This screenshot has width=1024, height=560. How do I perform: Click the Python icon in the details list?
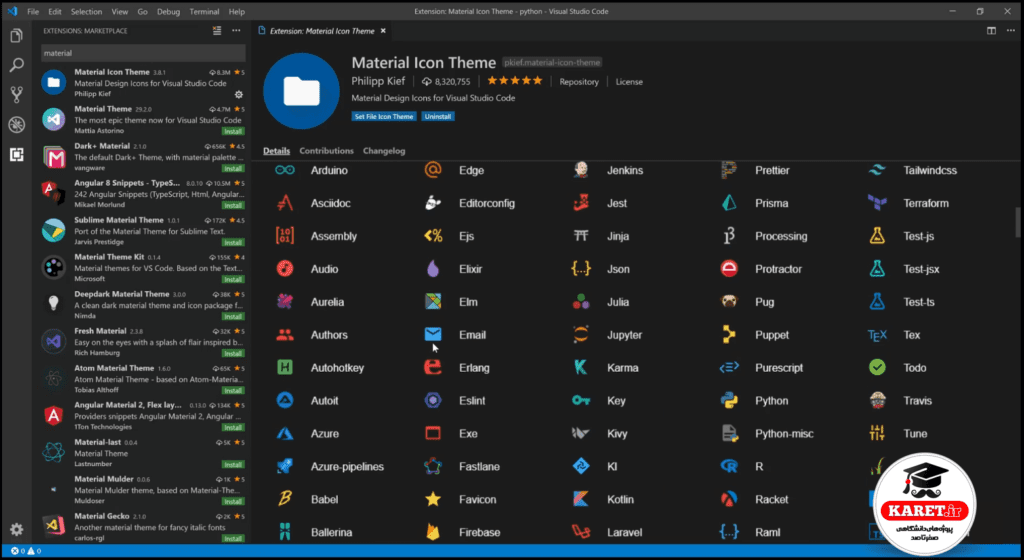(729, 401)
